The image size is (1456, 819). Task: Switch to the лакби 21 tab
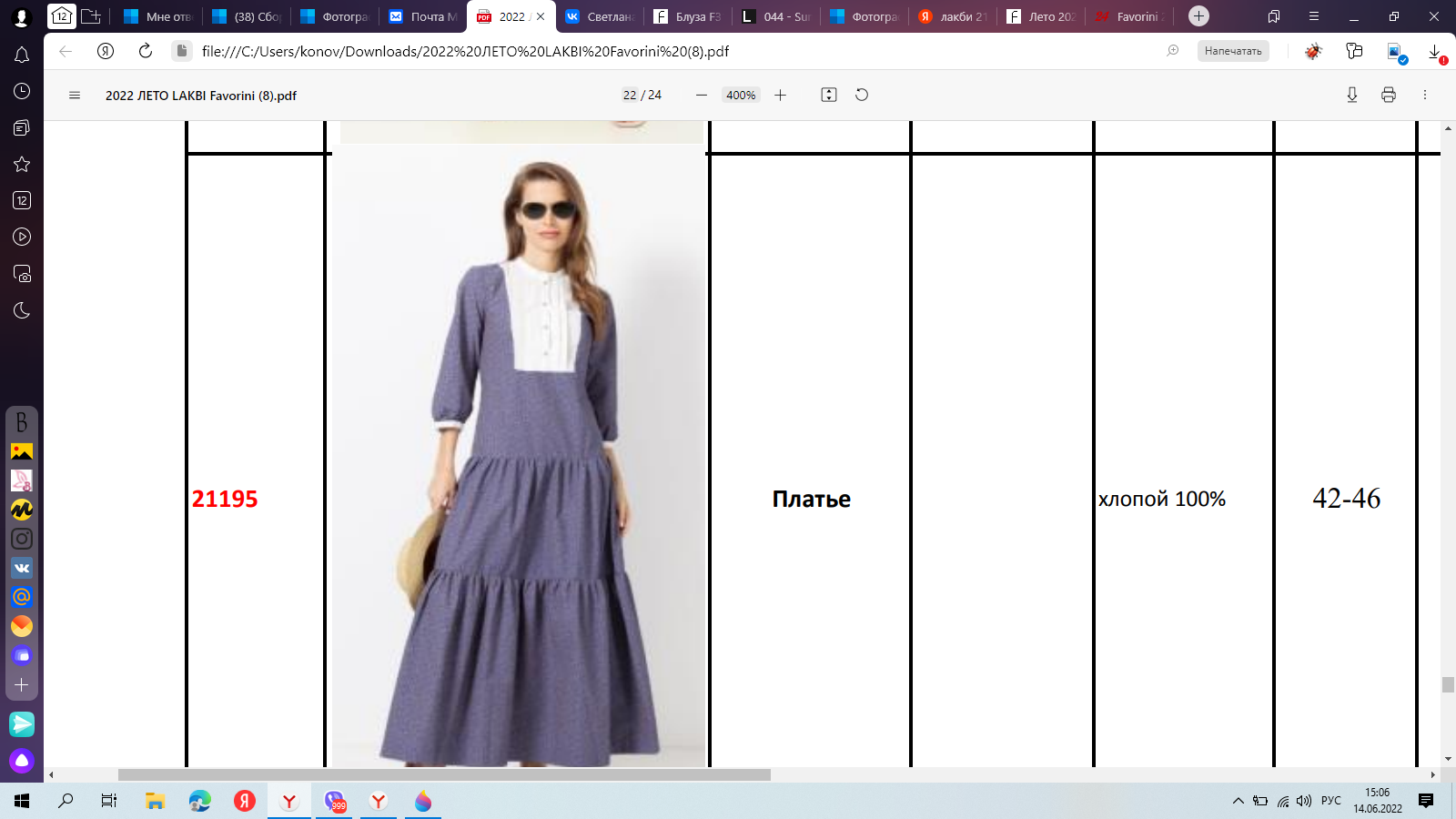coord(952,16)
